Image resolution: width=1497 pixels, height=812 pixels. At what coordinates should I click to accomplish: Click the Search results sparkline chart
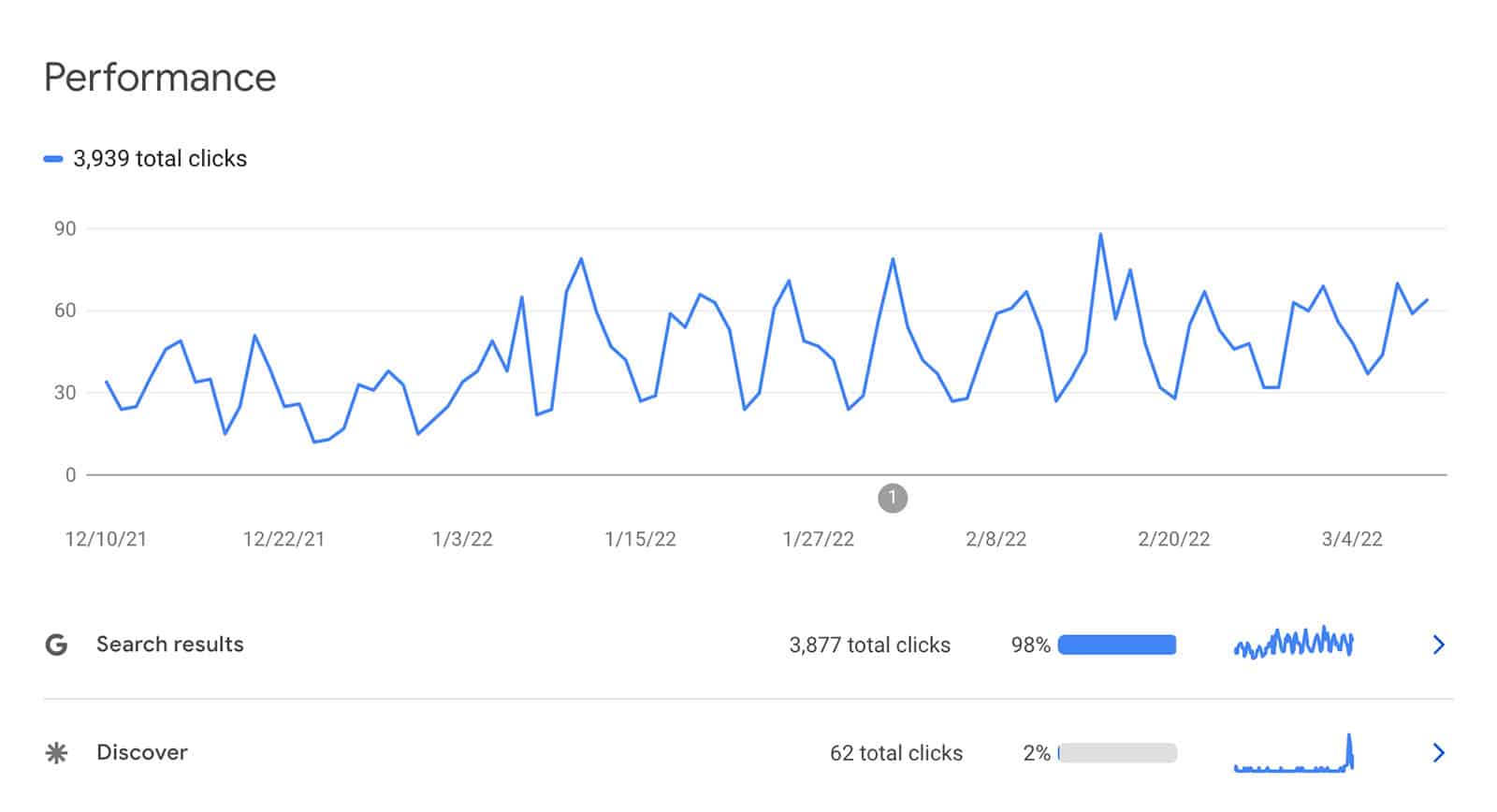click(x=1294, y=643)
